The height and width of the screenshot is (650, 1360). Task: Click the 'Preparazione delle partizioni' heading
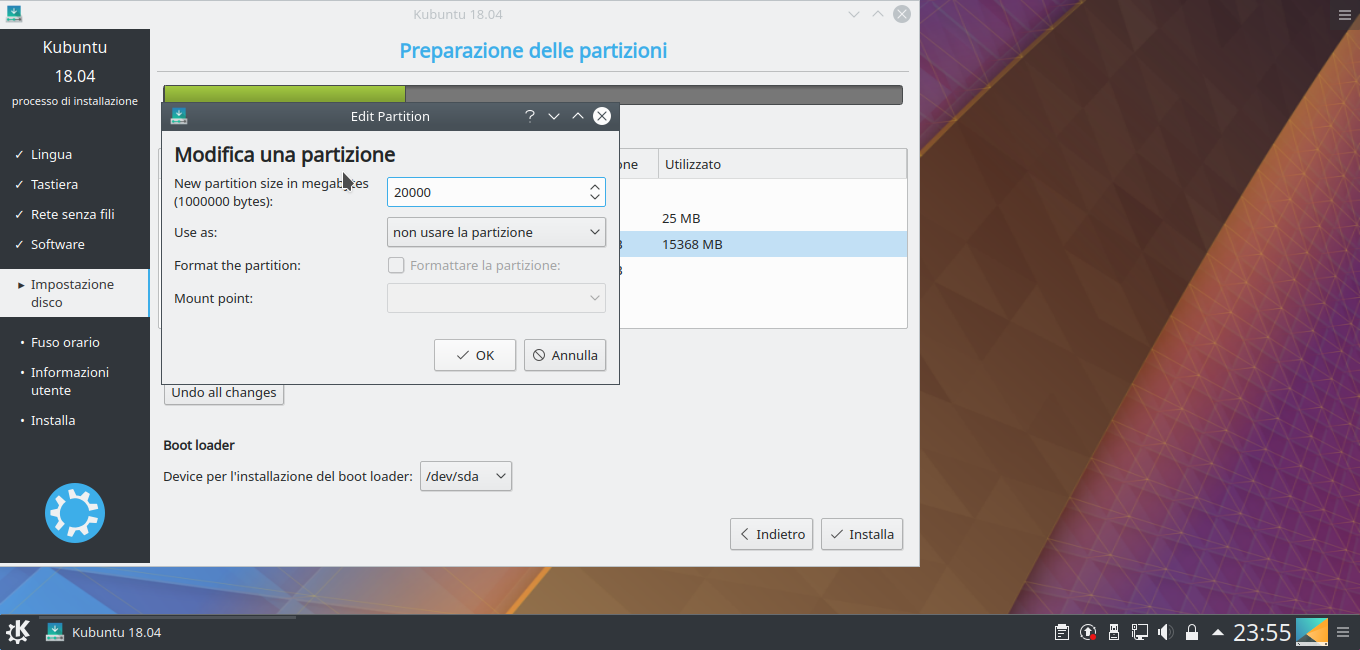[x=533, y=50]
